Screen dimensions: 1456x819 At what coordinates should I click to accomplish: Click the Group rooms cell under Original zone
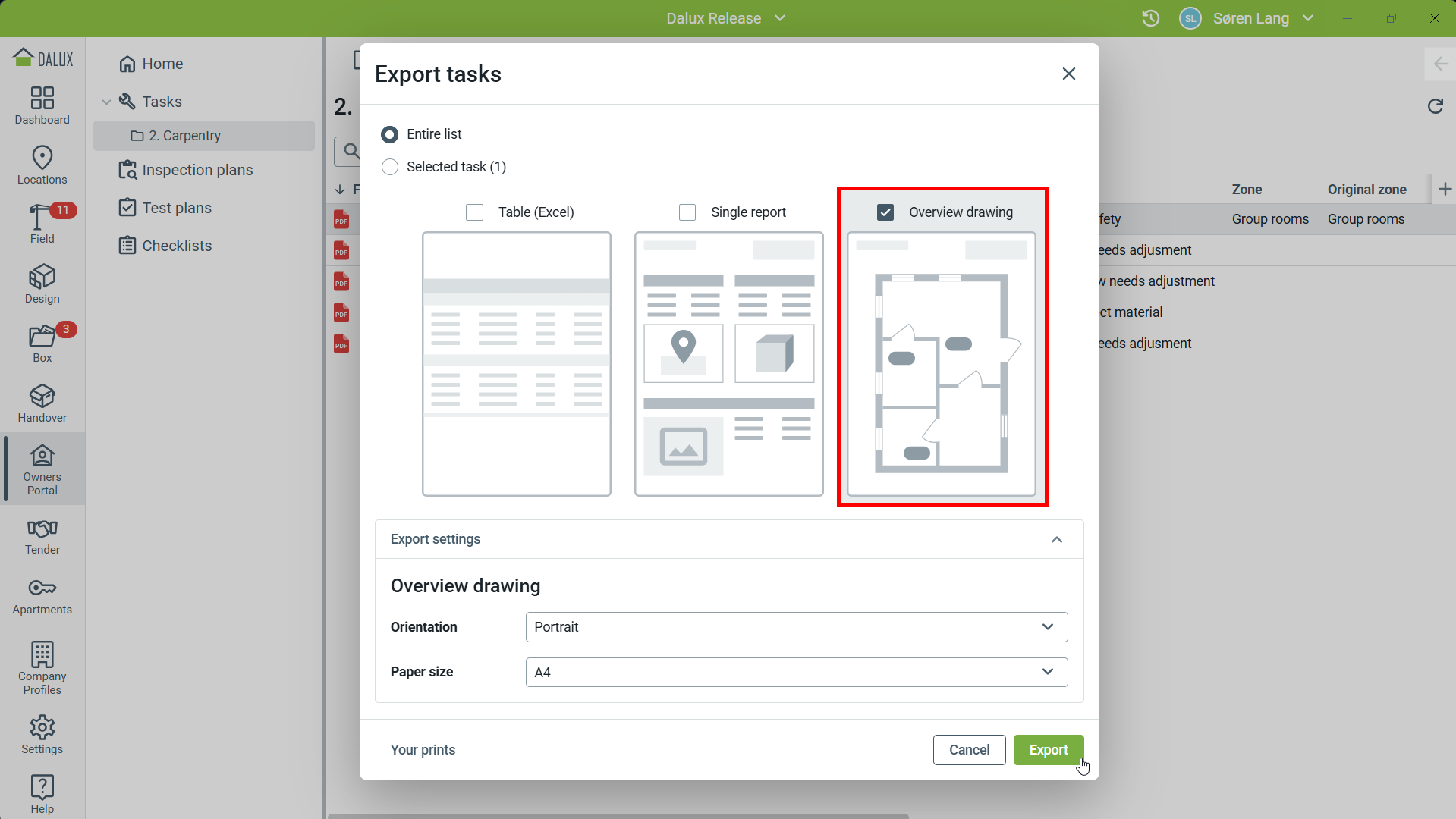point(1366,219)
